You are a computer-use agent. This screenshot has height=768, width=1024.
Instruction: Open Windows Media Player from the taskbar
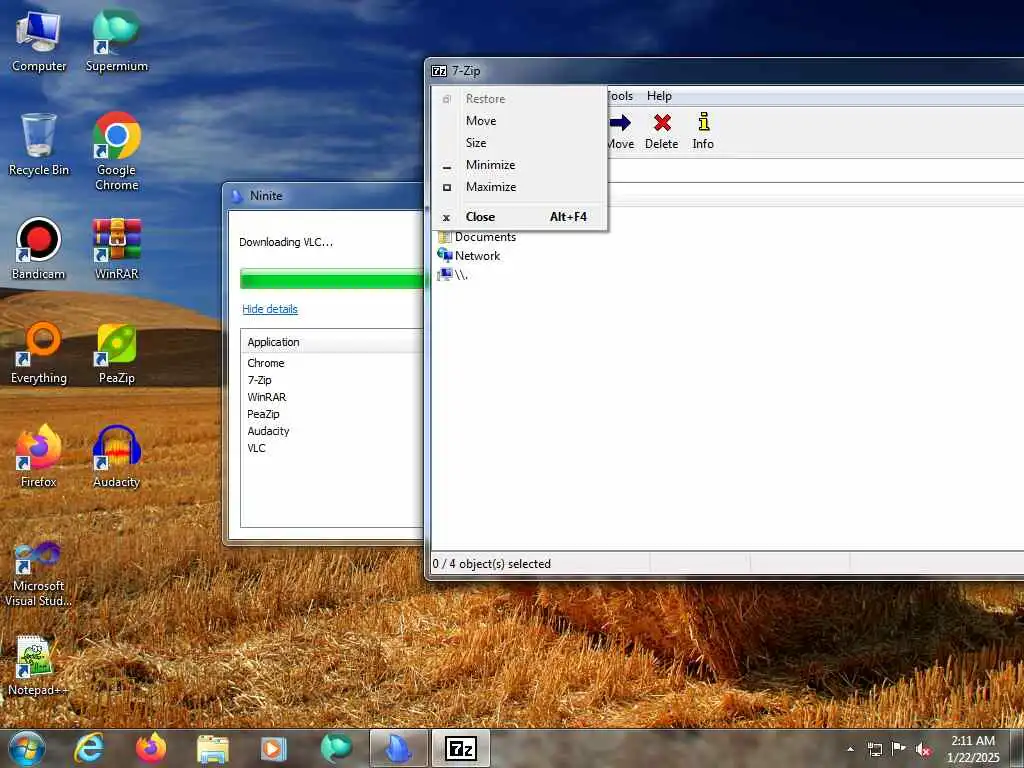[274, 749]
